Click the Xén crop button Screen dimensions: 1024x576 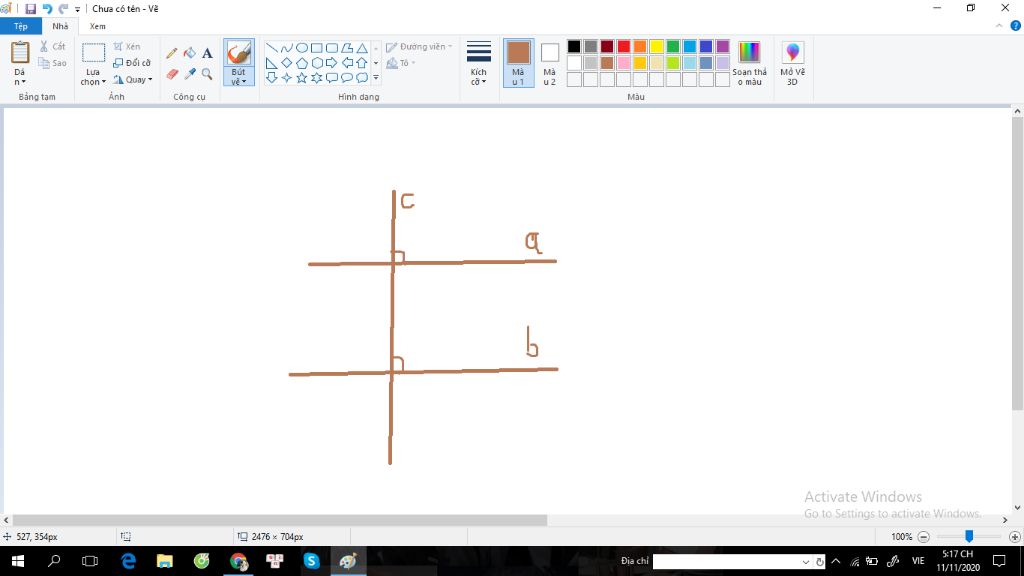127,46
